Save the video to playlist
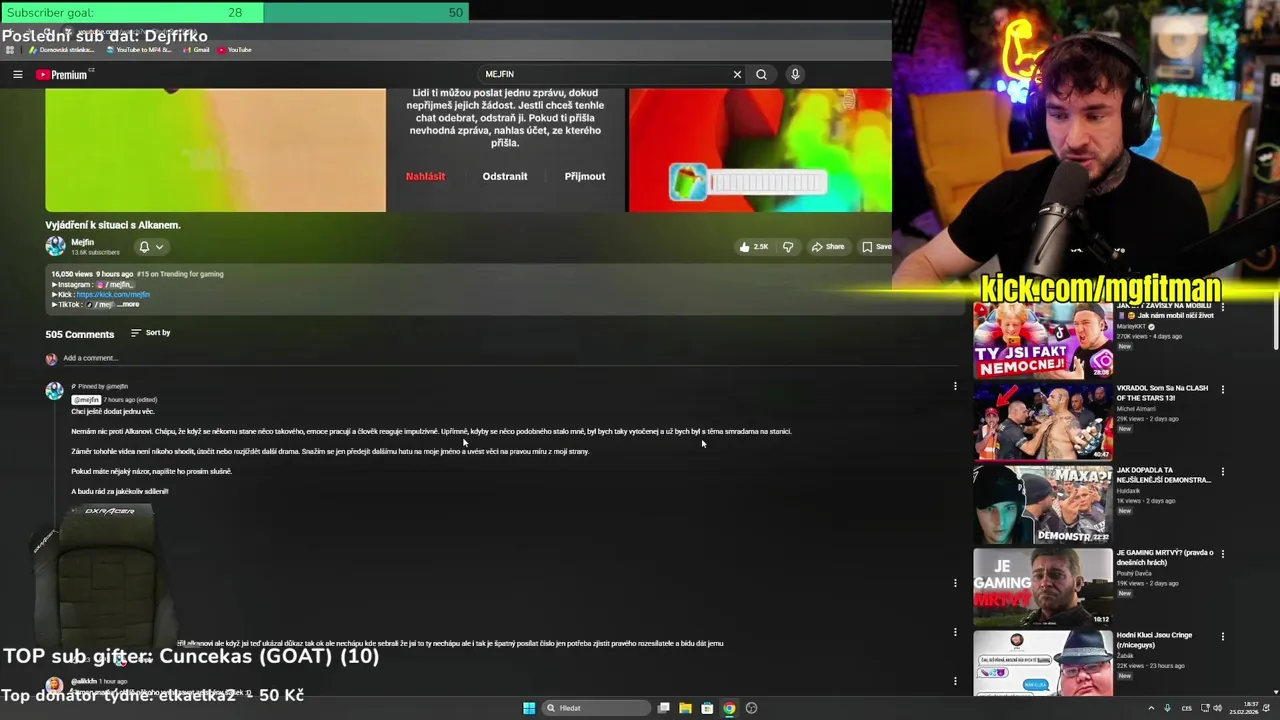 [876, 247]
